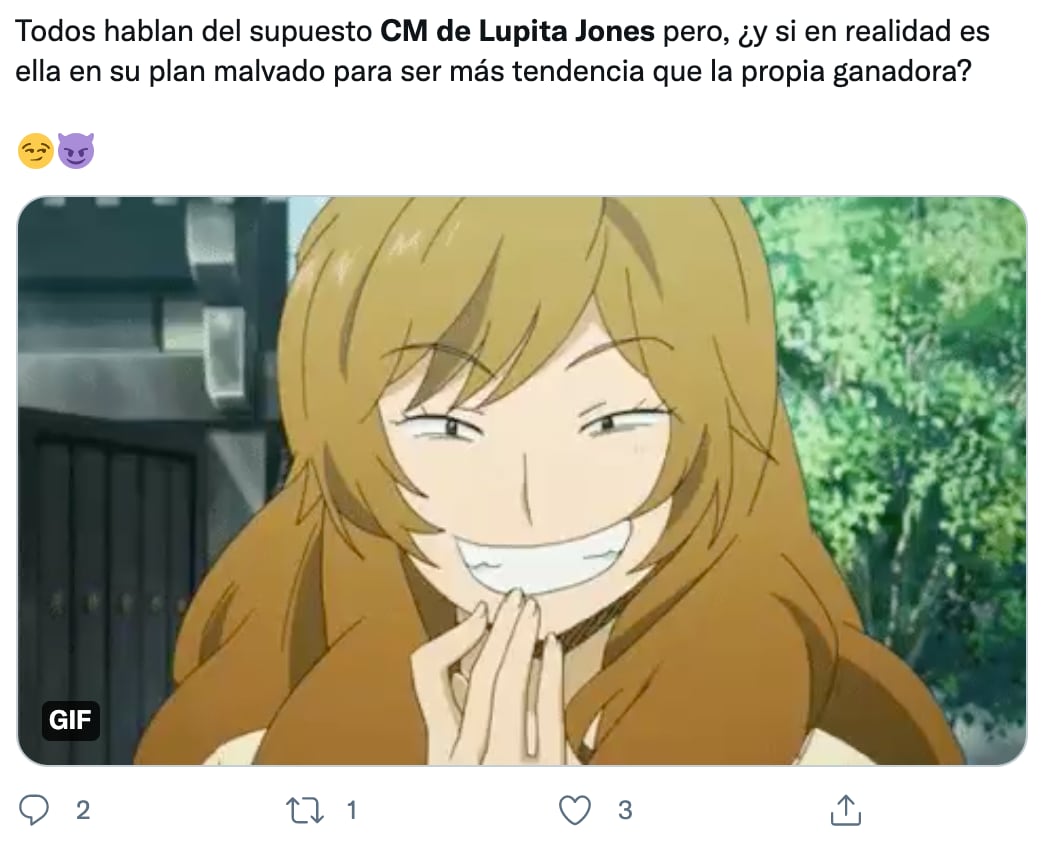
Task: View the like count showing 3
Action: coord(625,810)
